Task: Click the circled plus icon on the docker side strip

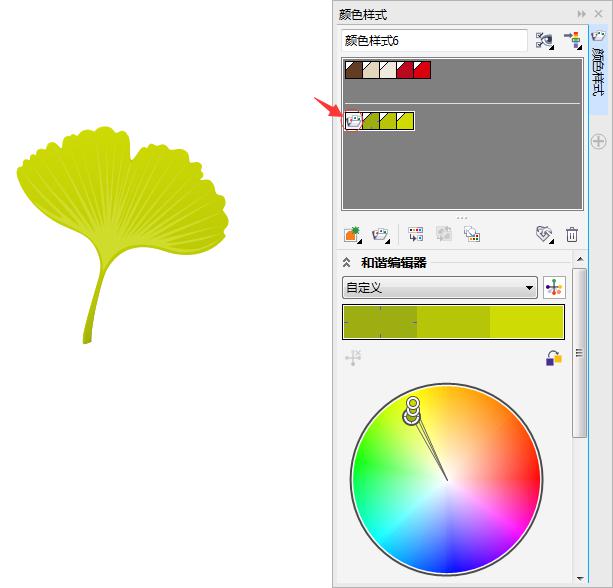Action: click(599, 141)
